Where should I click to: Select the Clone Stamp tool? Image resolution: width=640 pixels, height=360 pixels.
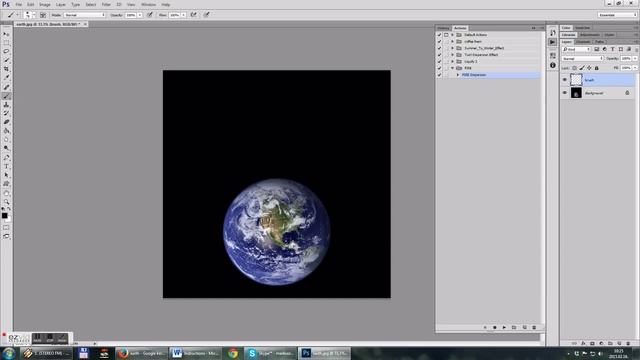[x=6, y=105]
